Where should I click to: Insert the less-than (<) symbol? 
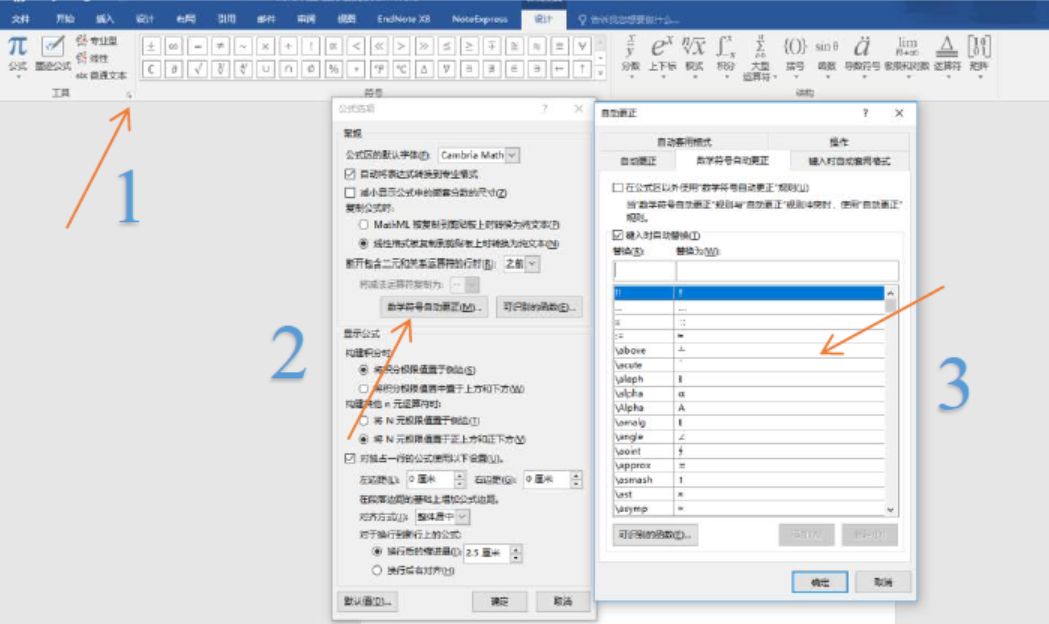[x=356, y=46]
